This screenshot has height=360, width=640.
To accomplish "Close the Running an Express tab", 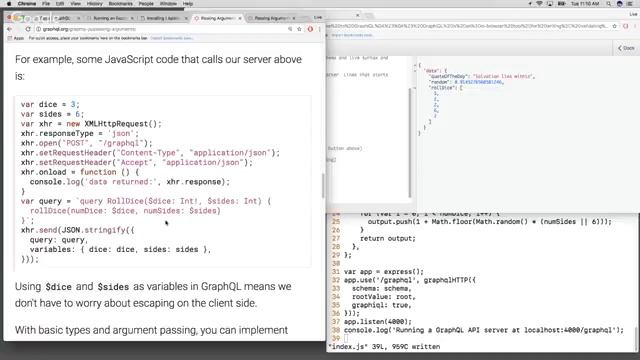I will [x=132, y=18].
